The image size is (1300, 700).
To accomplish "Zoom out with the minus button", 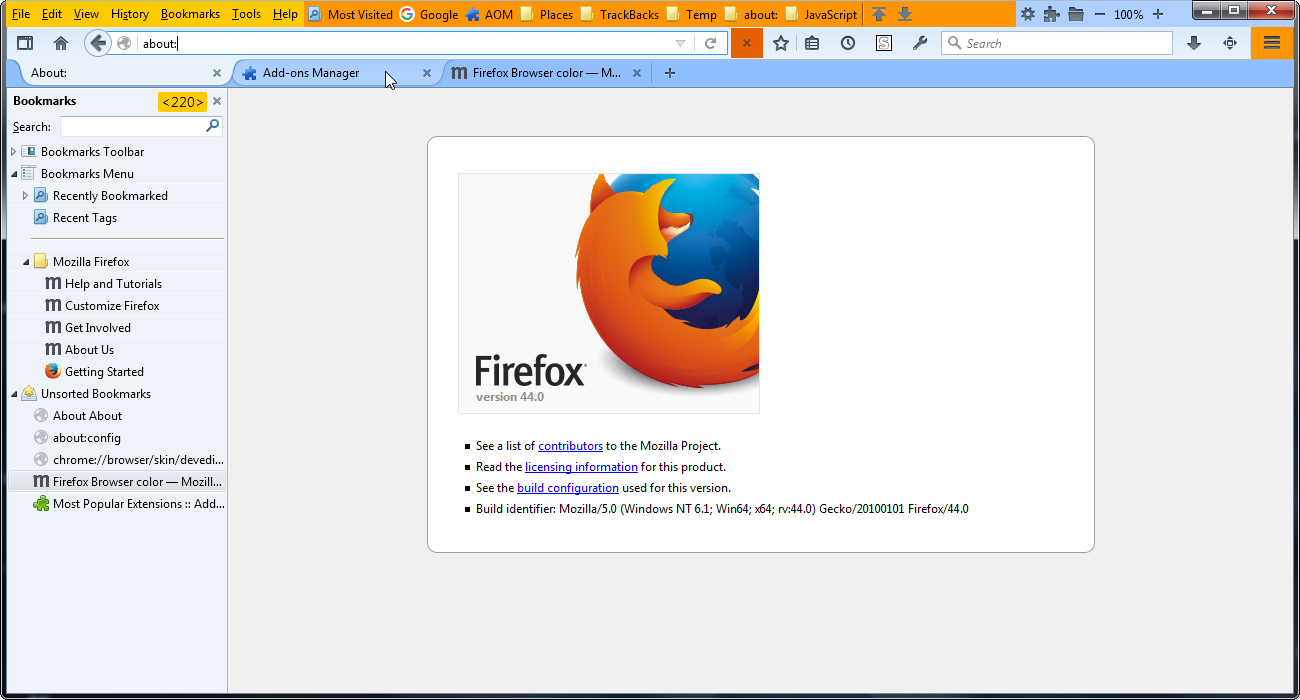I will point(1100,14).
